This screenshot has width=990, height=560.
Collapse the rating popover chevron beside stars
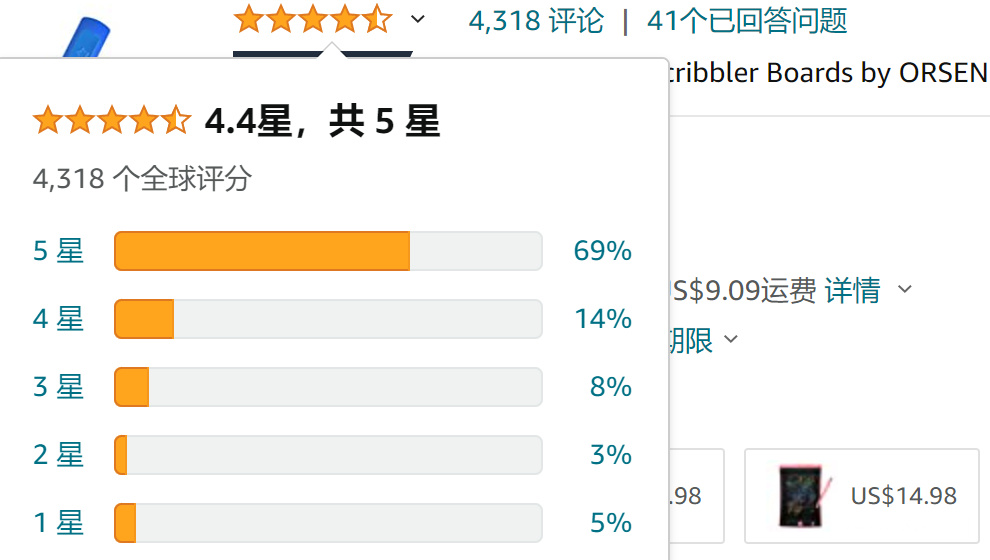coord(417,19)
